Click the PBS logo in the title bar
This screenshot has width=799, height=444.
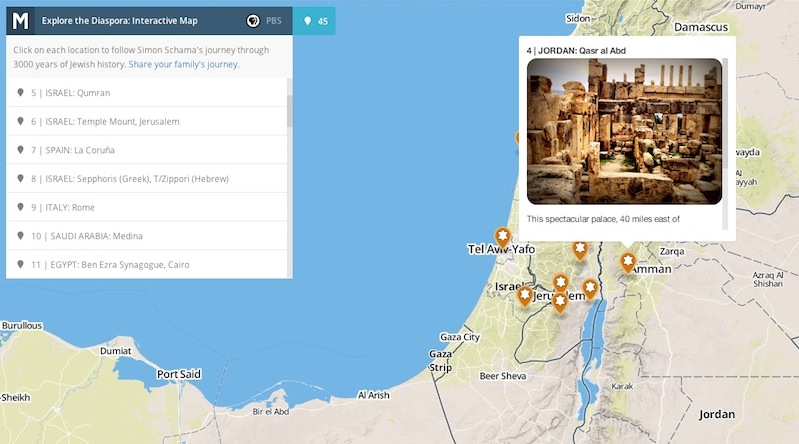click(264, 19)
